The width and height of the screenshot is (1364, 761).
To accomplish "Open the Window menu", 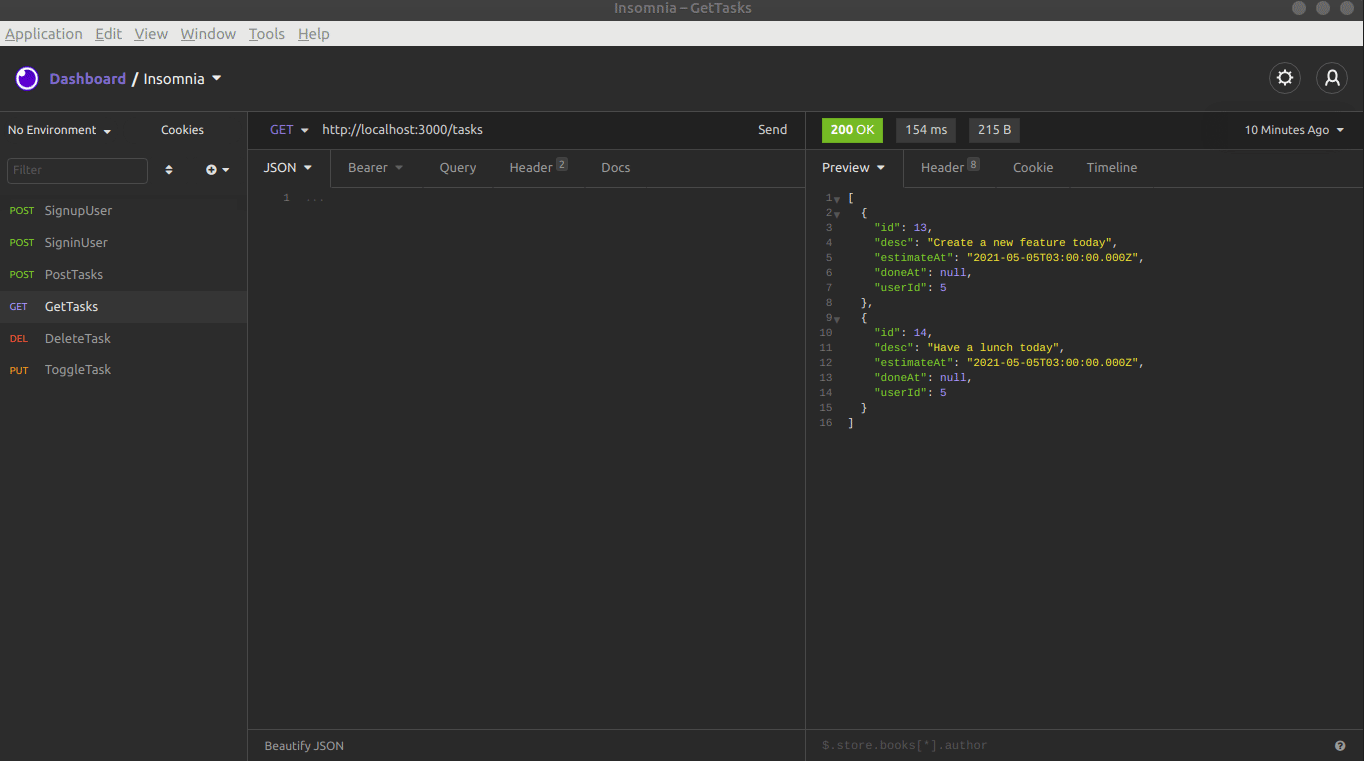I will point(208,34).
